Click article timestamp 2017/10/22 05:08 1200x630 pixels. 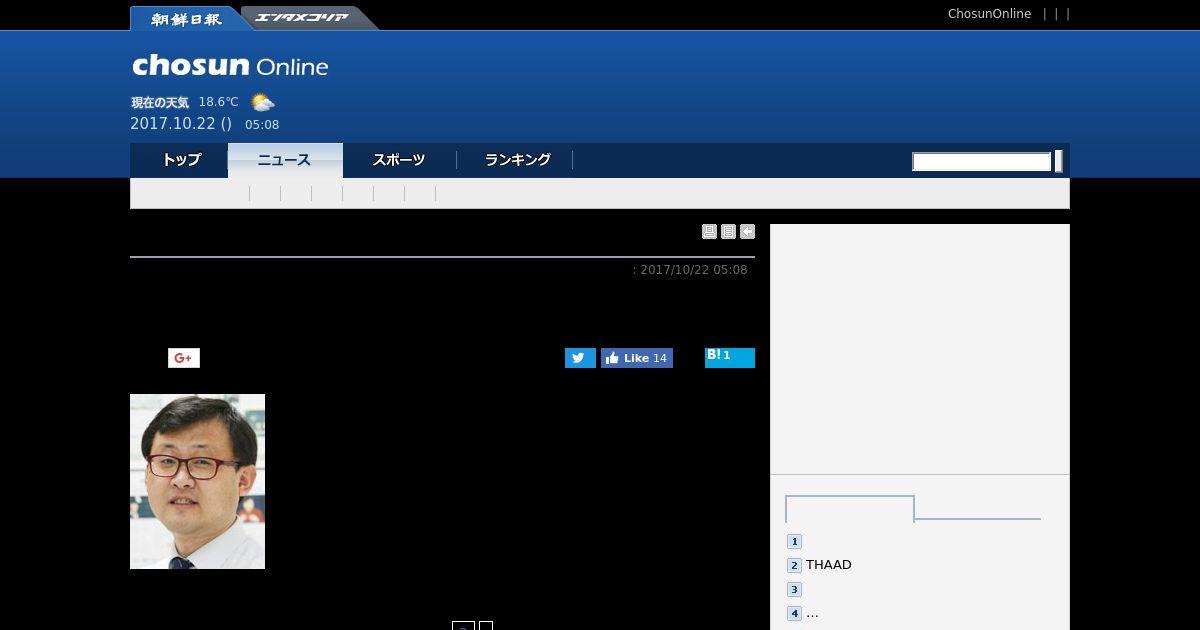(x=693, y=270)
